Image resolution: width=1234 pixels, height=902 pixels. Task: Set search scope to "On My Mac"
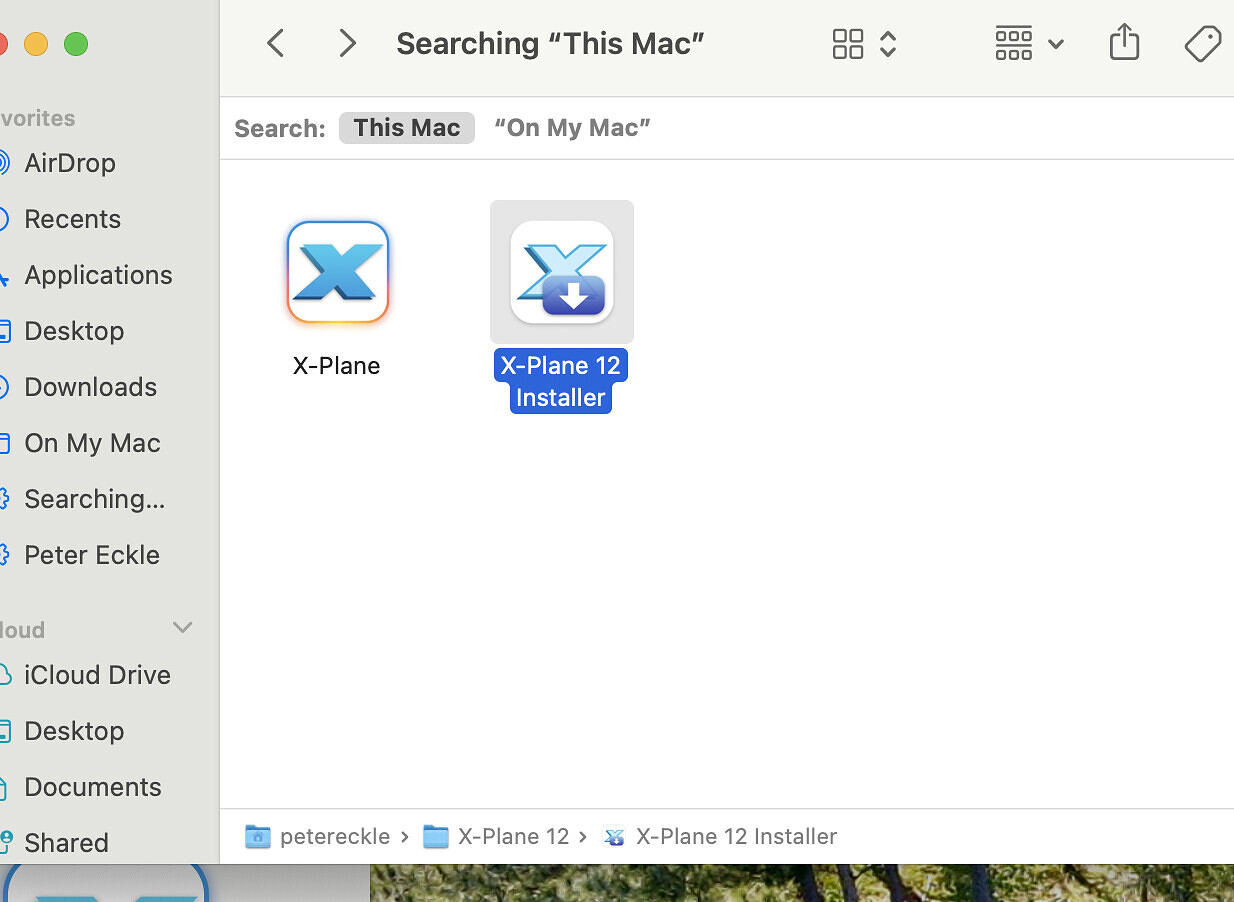(x=573, y=128)
